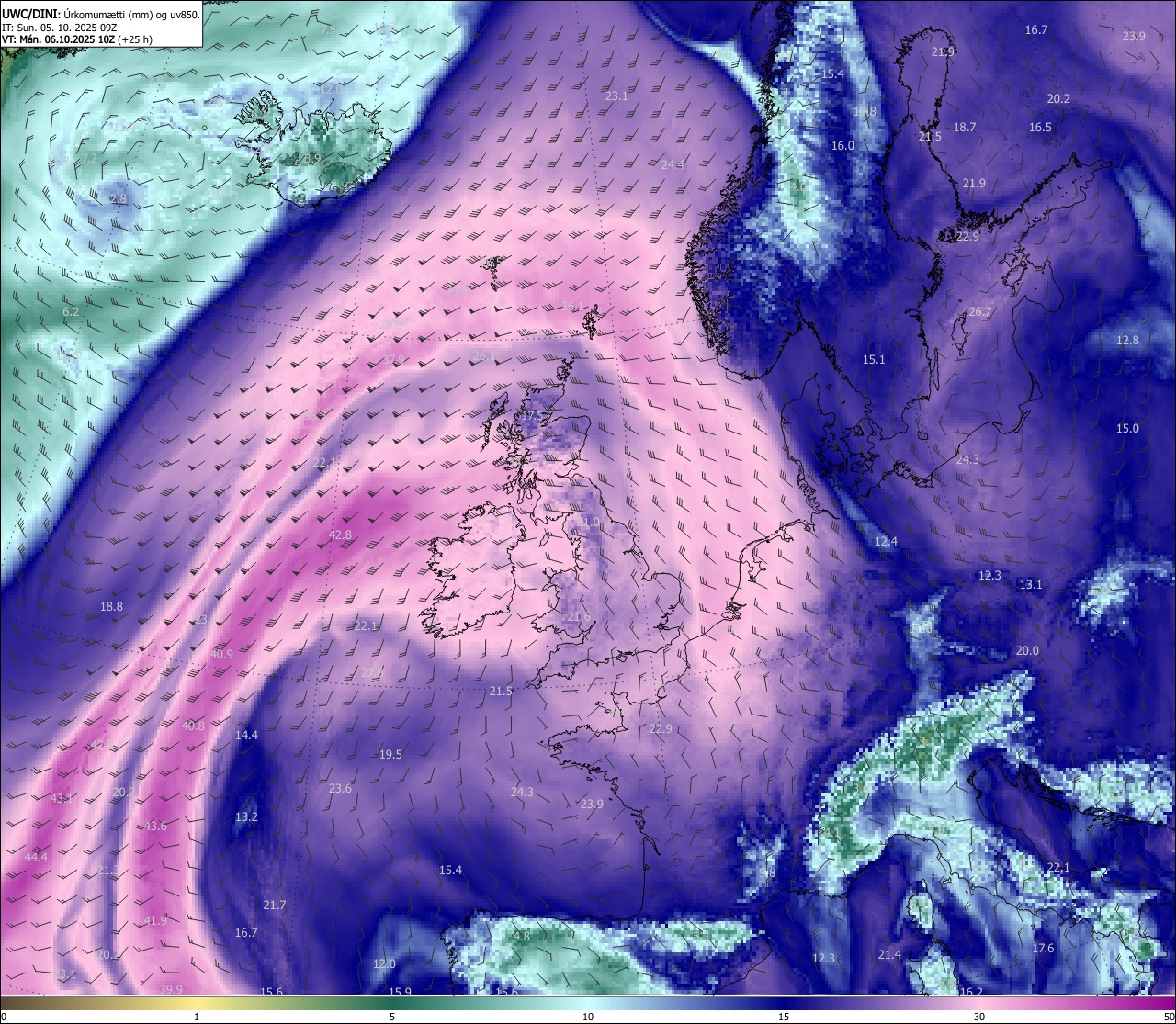Click the 42.8 value west of Ireland

(x=340, y=535)
